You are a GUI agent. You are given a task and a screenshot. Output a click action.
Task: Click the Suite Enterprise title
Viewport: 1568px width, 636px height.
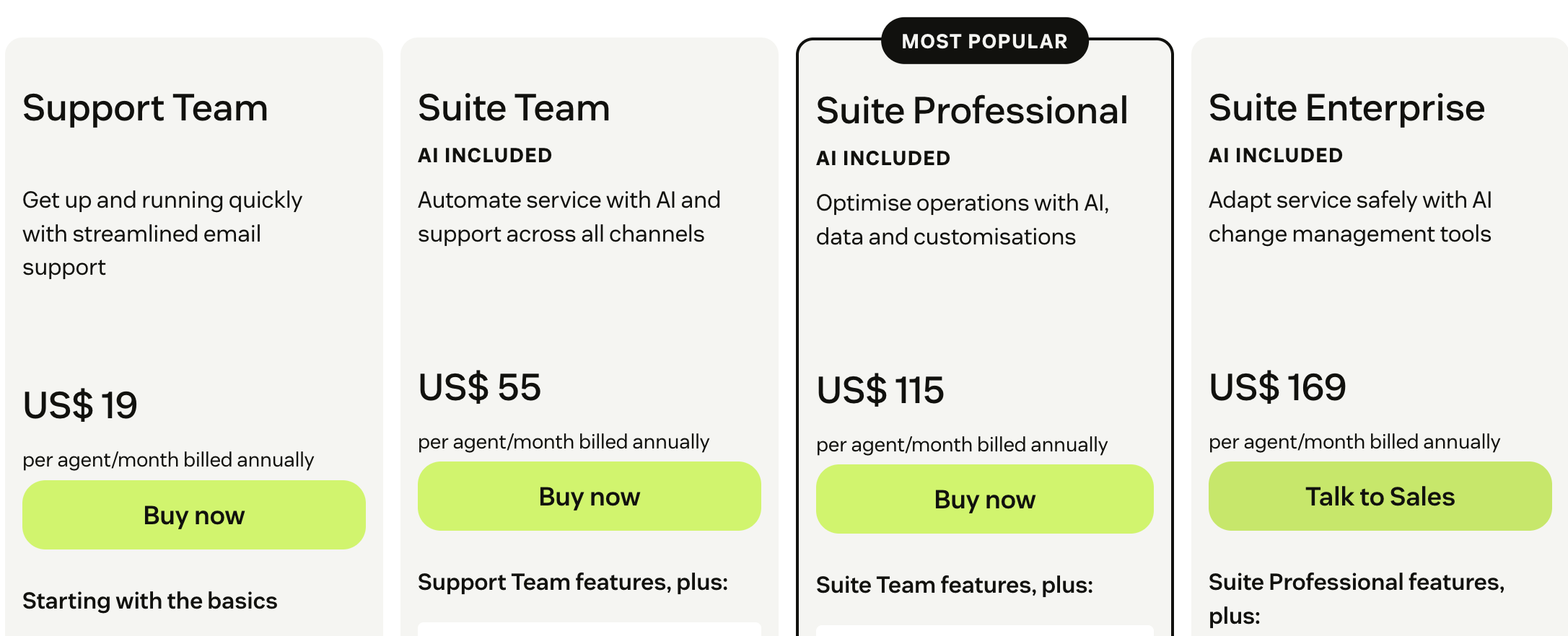(1346, 108)
